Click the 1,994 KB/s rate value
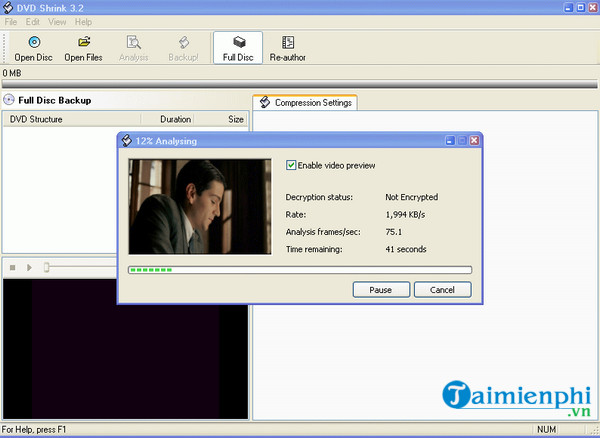 coord(405,215)
